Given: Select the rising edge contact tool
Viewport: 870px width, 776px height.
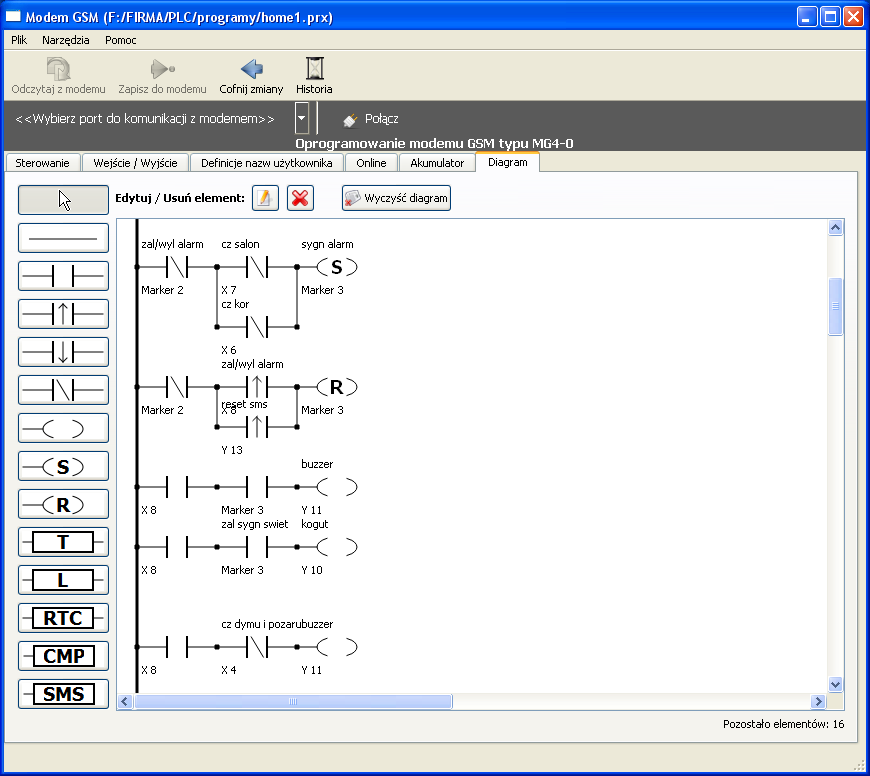Looking at the screenshot, I should [x=63, y=314].
